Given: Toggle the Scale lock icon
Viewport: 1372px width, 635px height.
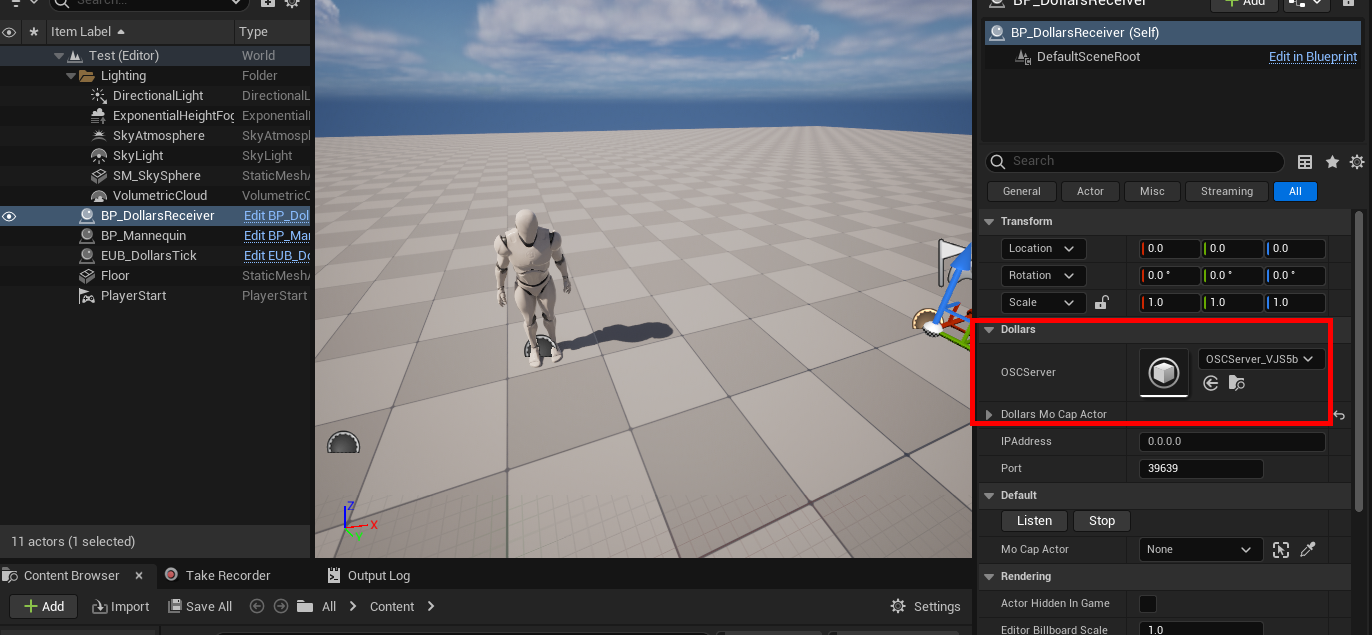Looking at the screenshot, I should [1101, 303].
